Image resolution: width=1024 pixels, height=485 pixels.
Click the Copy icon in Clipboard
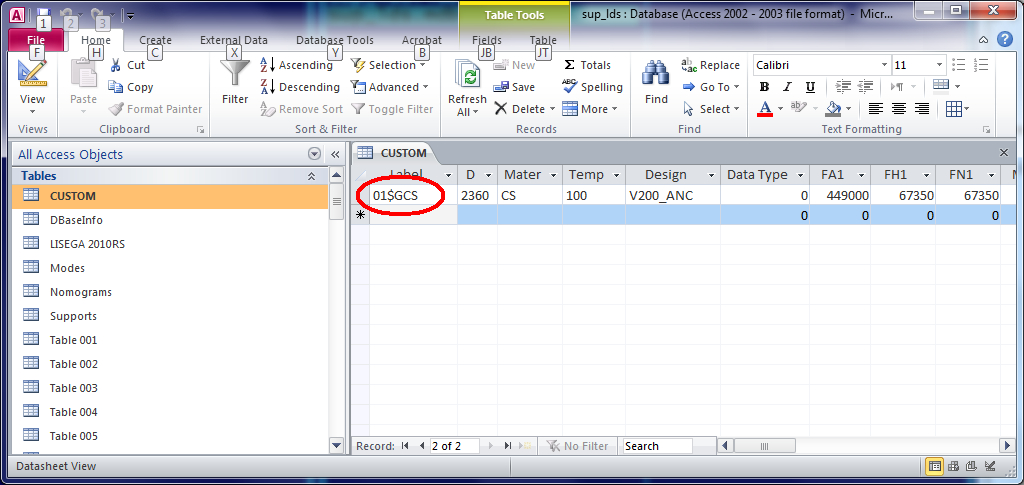tap(116, 87)
